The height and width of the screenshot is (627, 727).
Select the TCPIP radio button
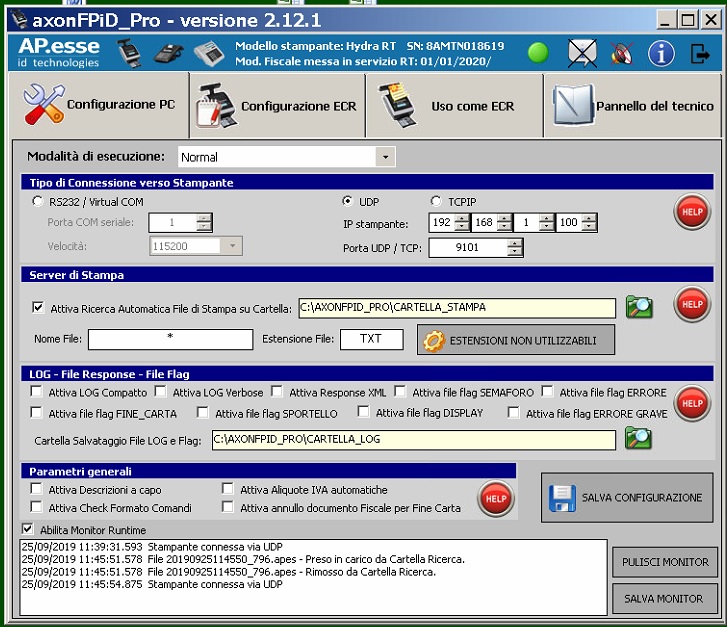(x=435, y=201)
